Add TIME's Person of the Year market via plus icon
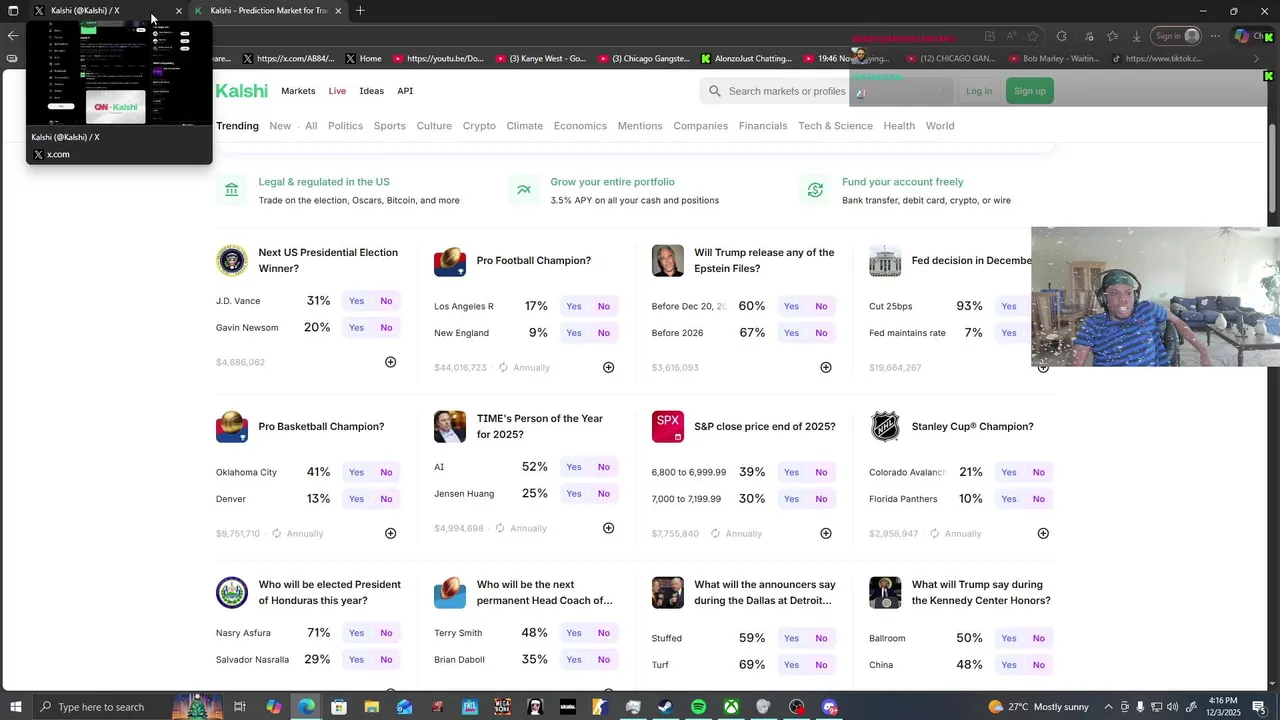The image size is (1280, 720). tap(608, 528)
